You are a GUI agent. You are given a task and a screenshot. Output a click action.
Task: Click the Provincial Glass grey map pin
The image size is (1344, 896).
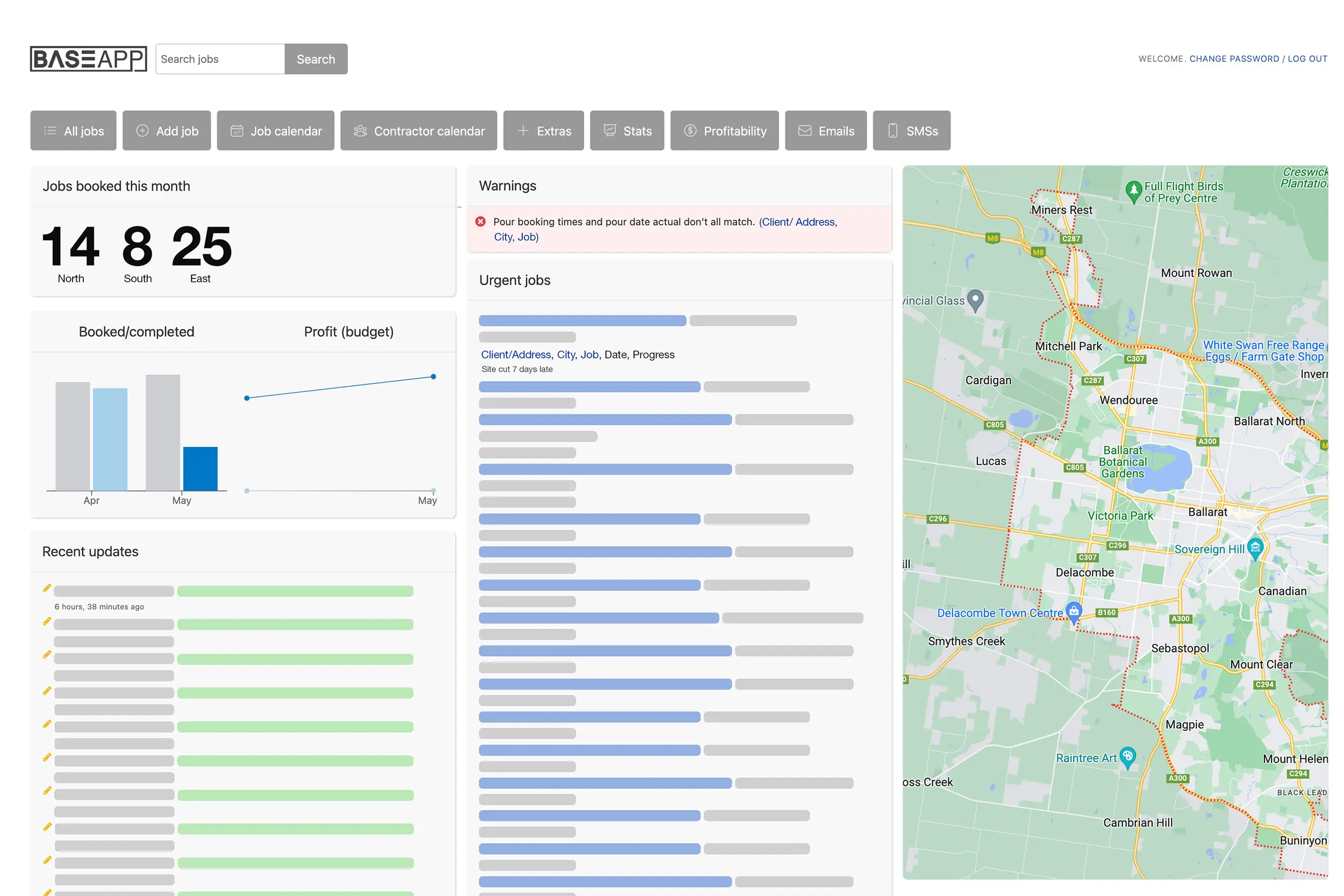[975, 299]
